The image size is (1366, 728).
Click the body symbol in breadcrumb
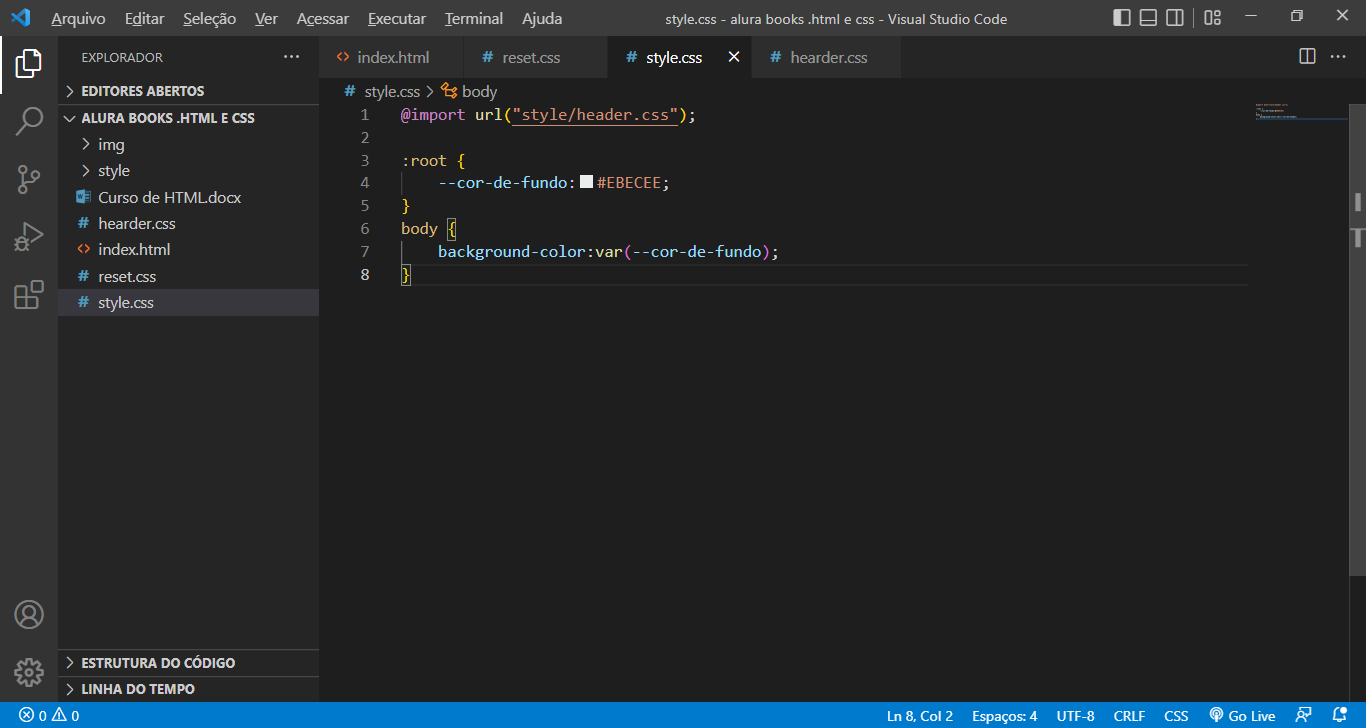click(469, 91)
